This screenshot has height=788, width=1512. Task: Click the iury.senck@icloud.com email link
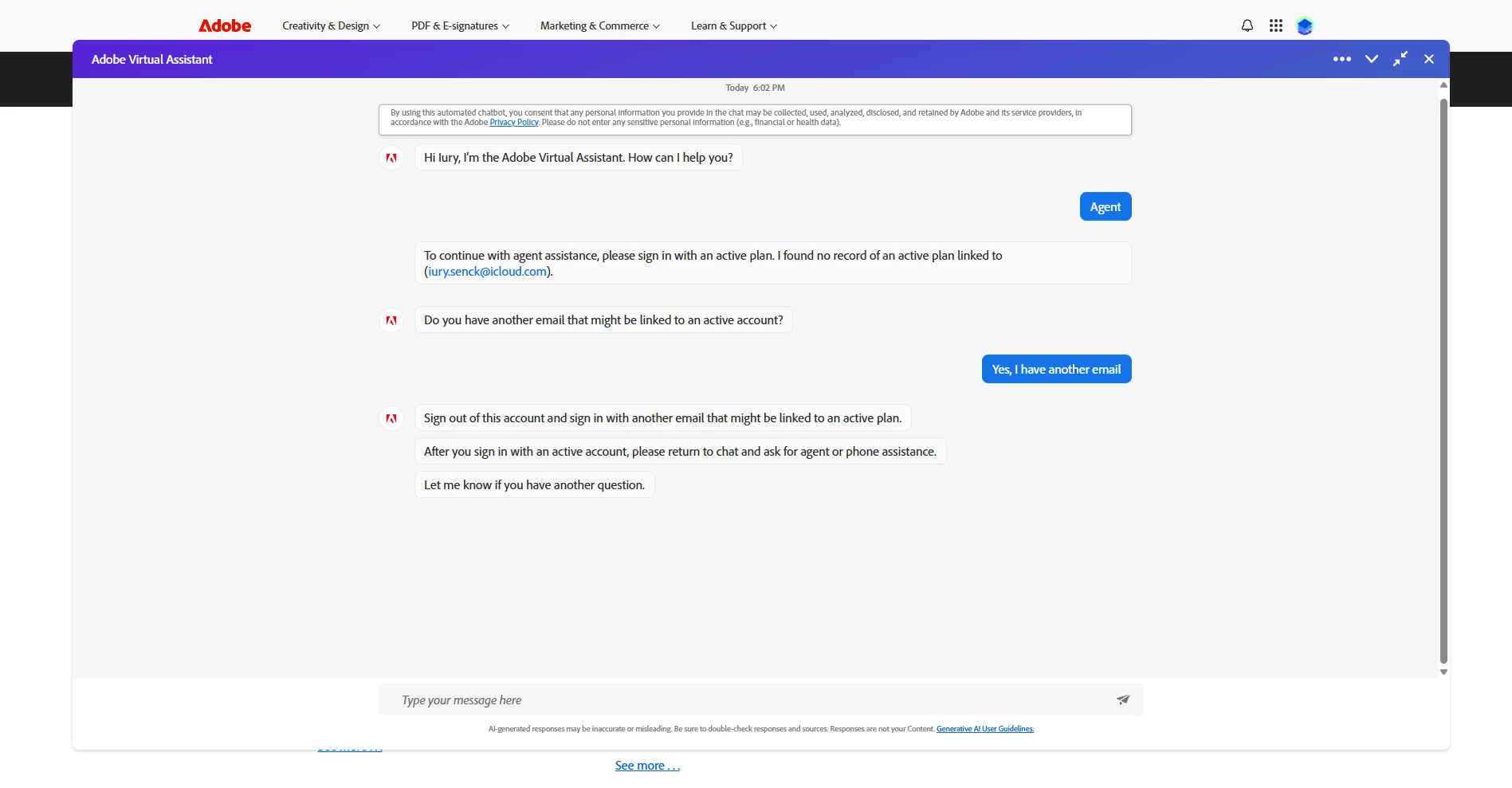(487, 272)
